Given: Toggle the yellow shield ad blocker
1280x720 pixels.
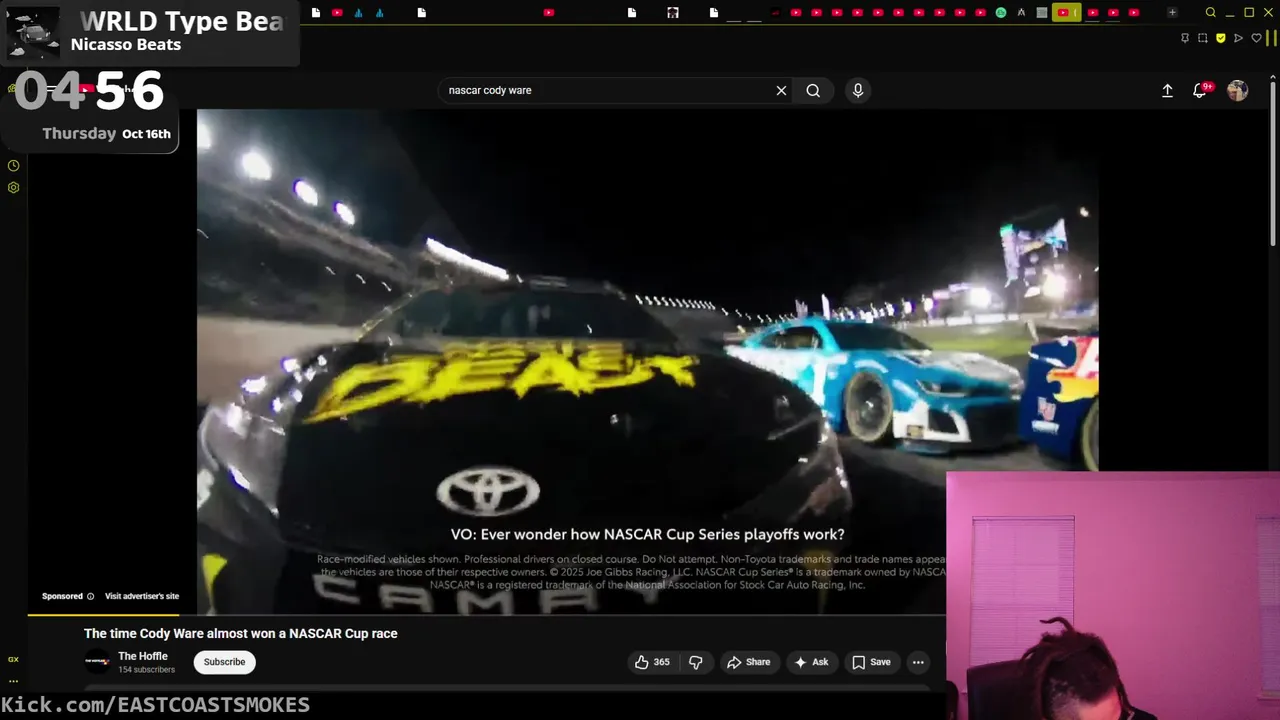Looking at the screenshot, I should 1221,38.
